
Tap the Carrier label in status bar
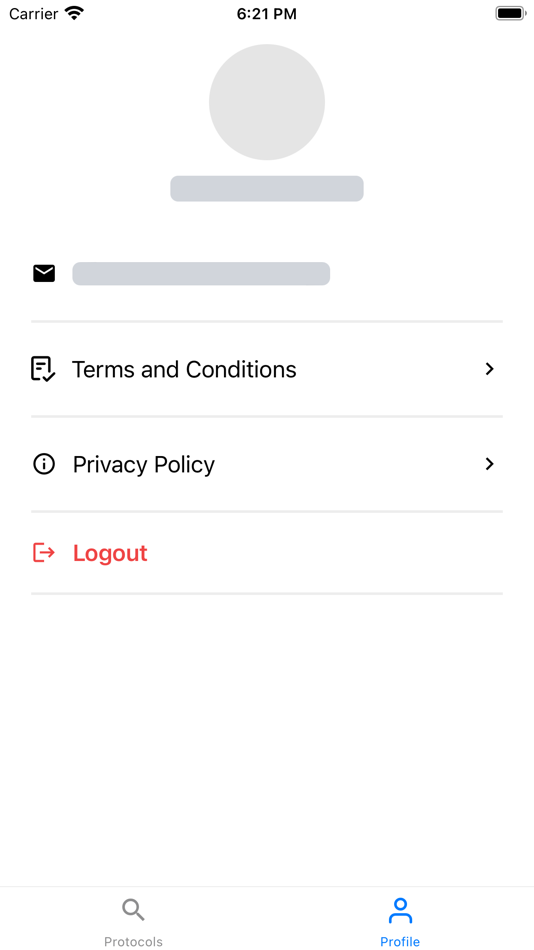click(34, 13)
